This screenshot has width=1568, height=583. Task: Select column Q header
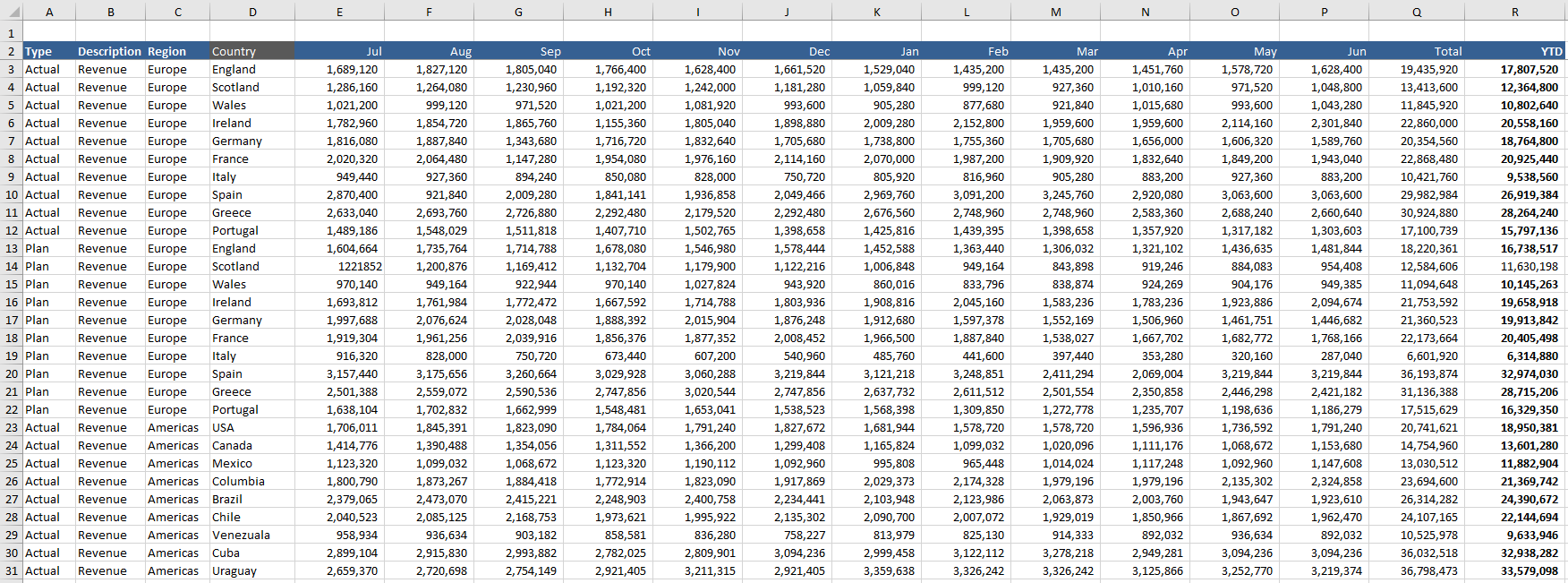point(1417,12)
